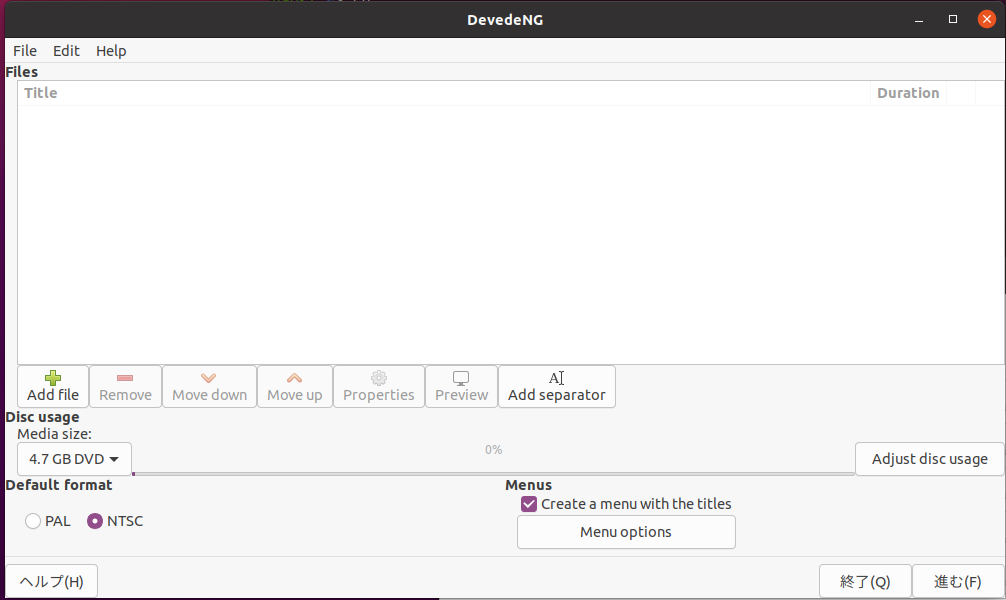The image size is (1006, 600).
Task: Open the Help menu
Action: [x=111, y=51]
